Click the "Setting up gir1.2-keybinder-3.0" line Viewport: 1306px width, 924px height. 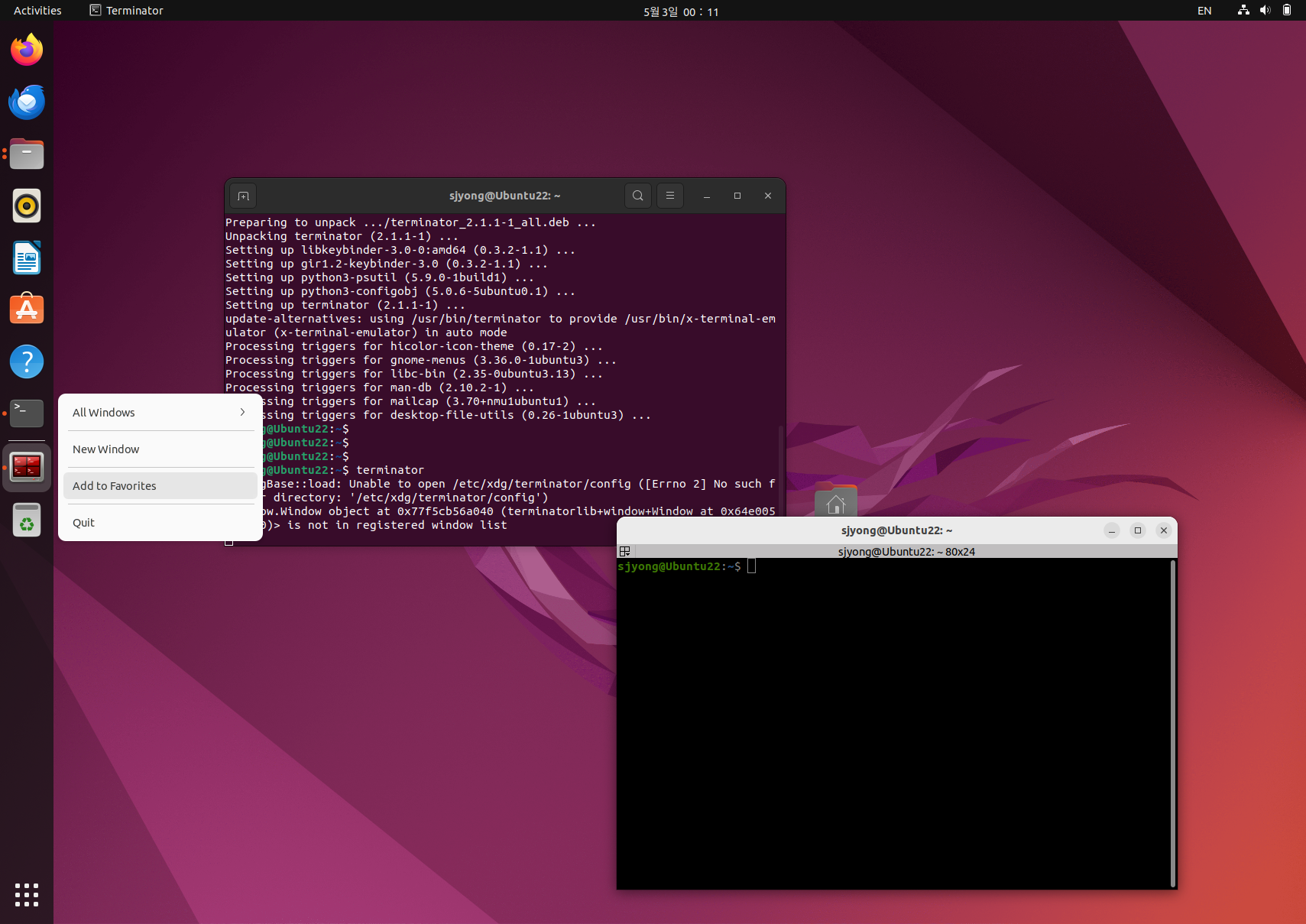click(x=386, y=264)
